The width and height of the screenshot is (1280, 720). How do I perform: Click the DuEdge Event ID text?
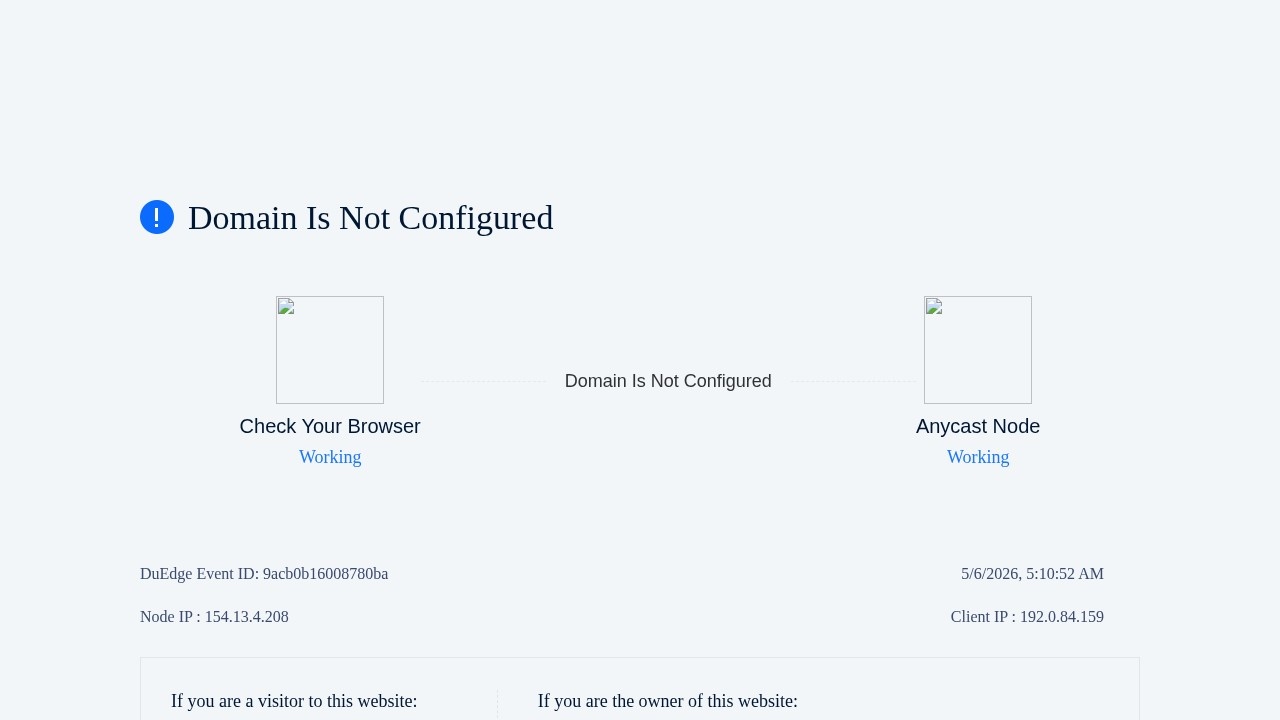click(264, 574)
